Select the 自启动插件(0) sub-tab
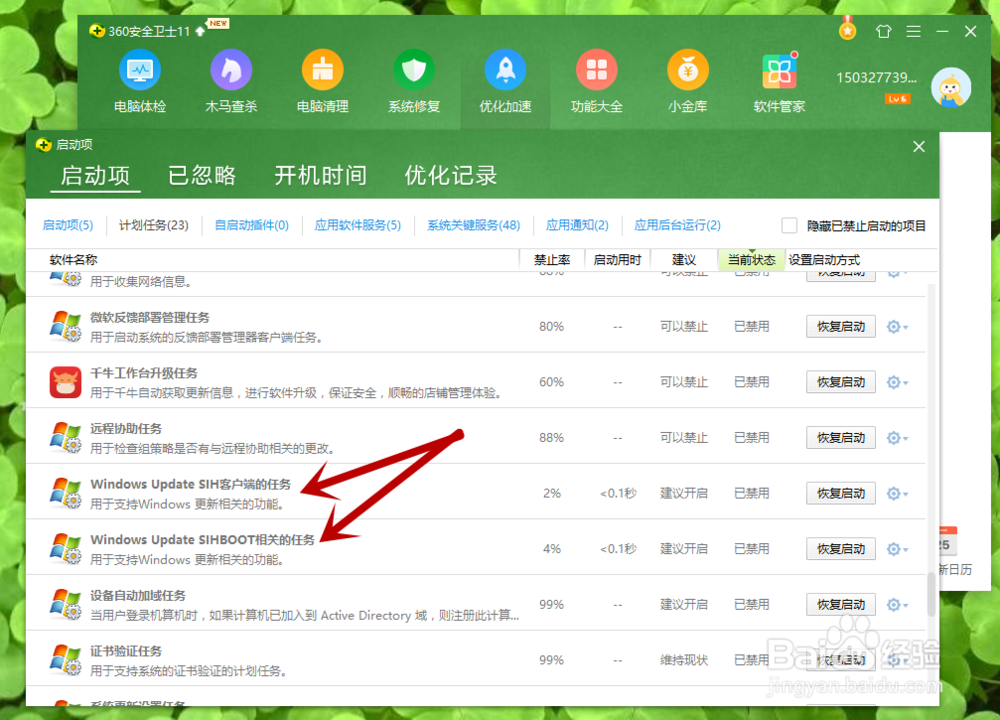The width and height of the screenshot is (1000, 720). click(x=251, y=225)
